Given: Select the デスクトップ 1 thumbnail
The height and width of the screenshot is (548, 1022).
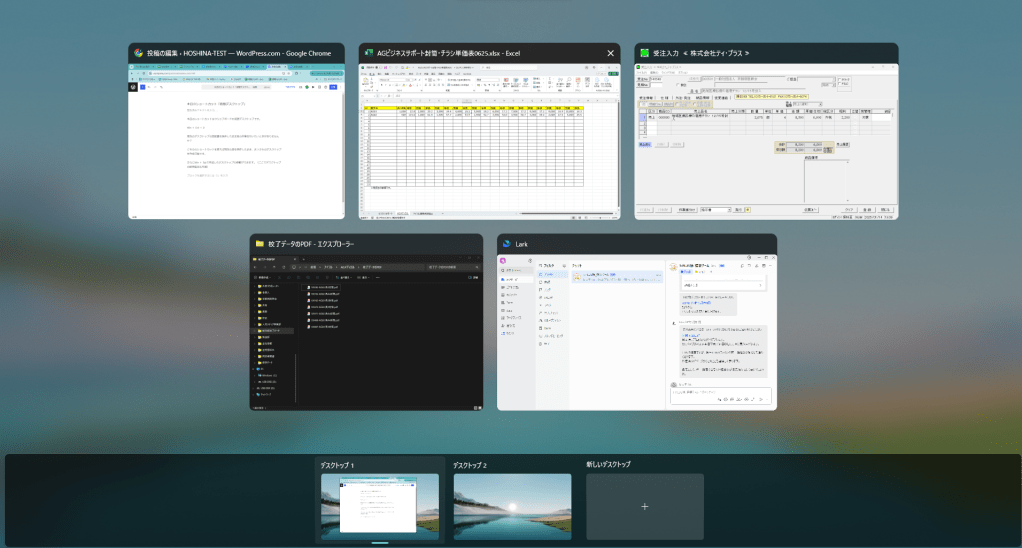Looking at the screenshot, I should (380, 507).
